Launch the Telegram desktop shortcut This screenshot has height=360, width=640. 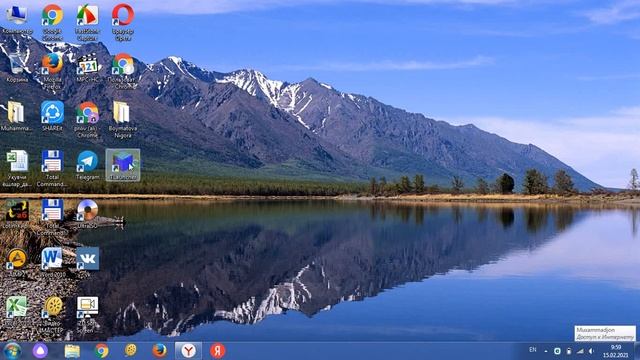click(x=87, y=165)
